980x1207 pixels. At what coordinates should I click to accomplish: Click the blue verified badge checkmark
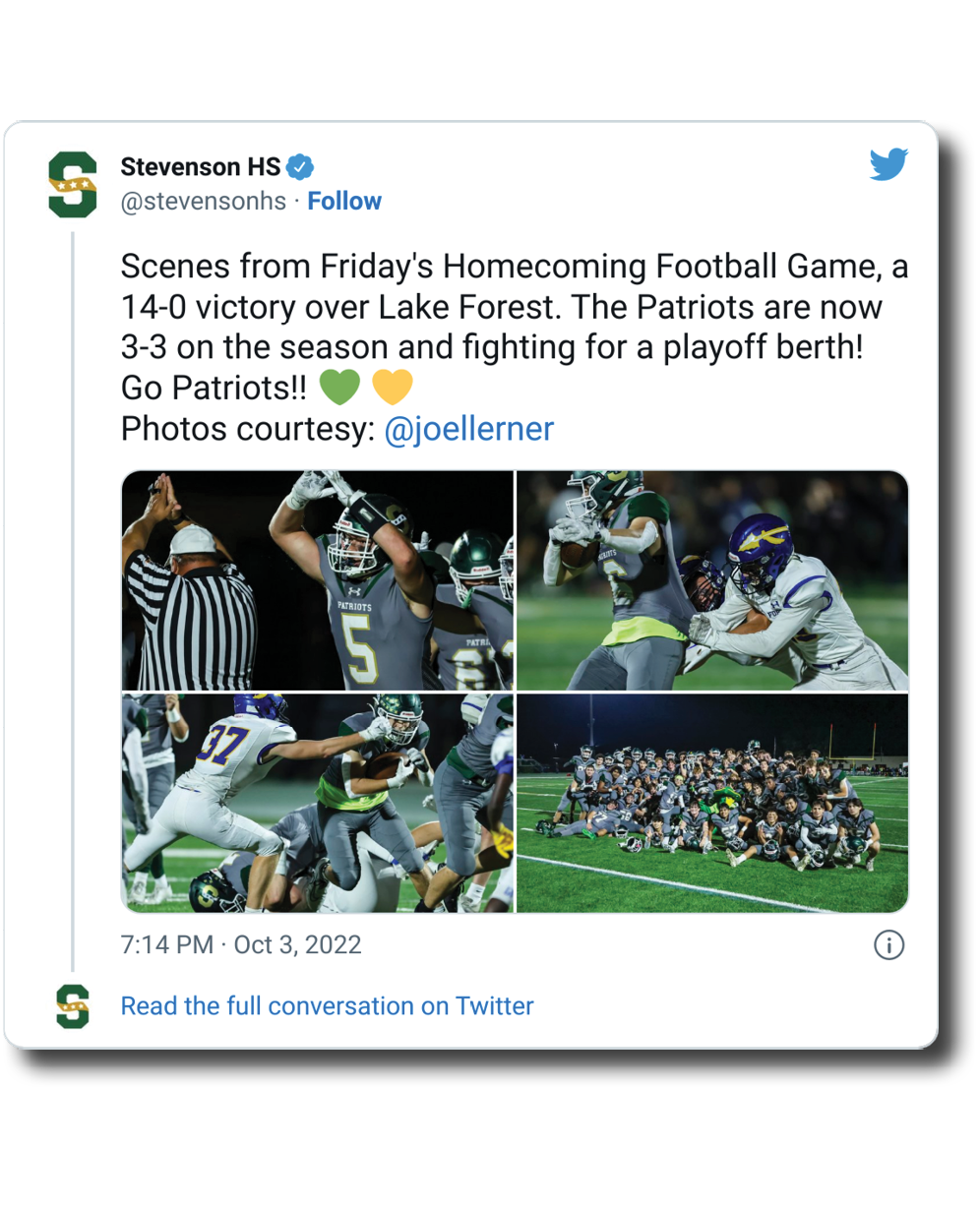[299, 167]
